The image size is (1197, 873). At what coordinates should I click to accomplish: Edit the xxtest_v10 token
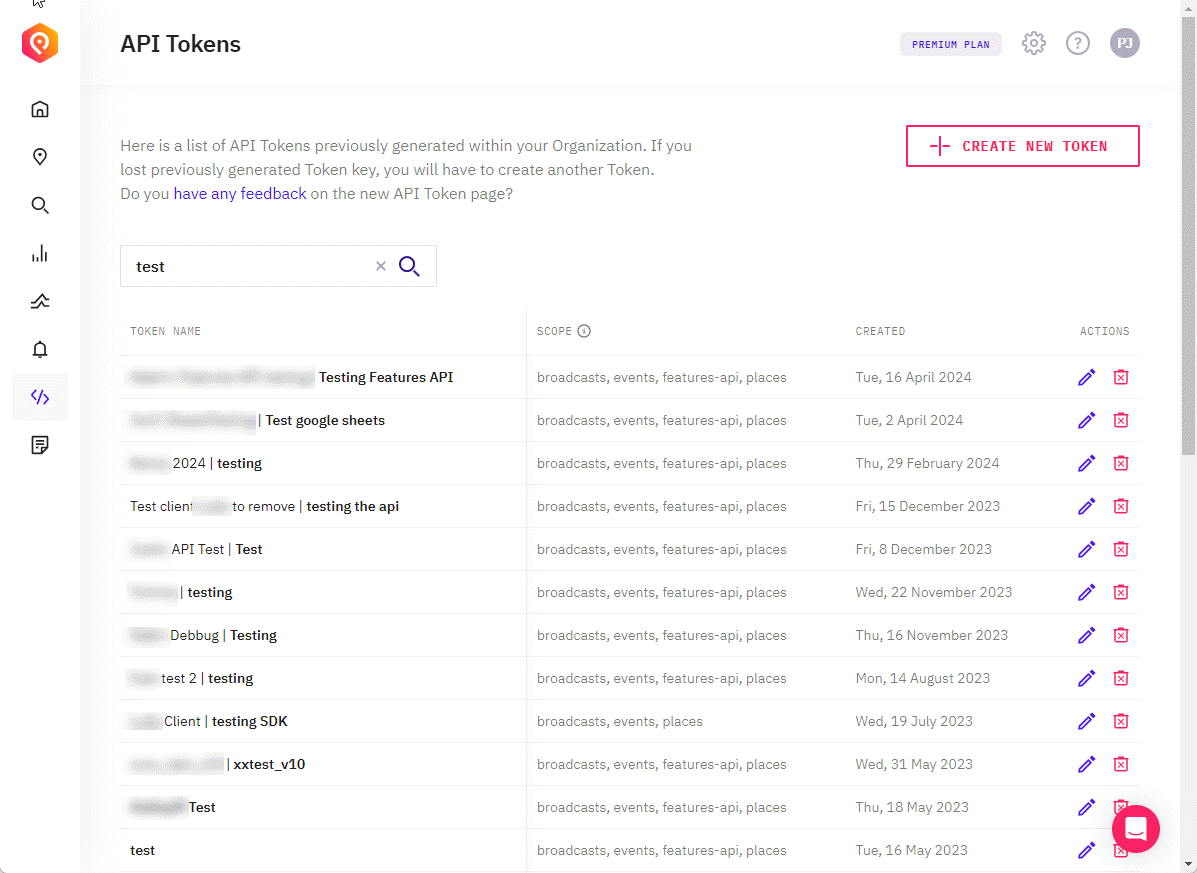pyautogui.click(x=1086, y=764)
